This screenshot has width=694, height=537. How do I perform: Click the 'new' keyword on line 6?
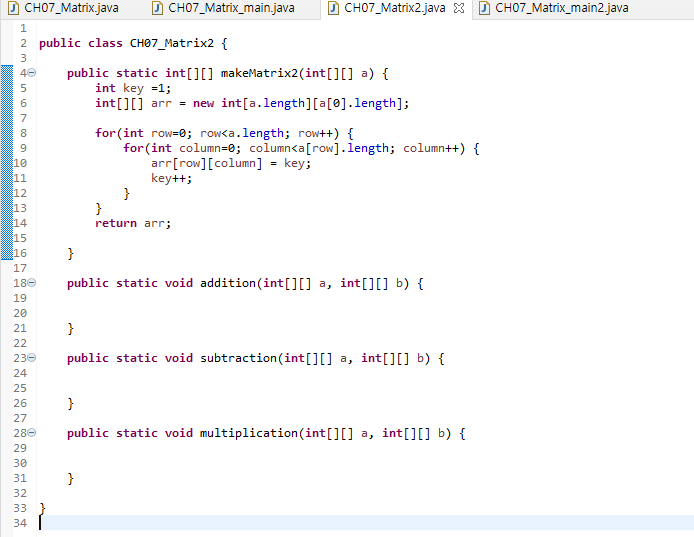coord(203,103)
